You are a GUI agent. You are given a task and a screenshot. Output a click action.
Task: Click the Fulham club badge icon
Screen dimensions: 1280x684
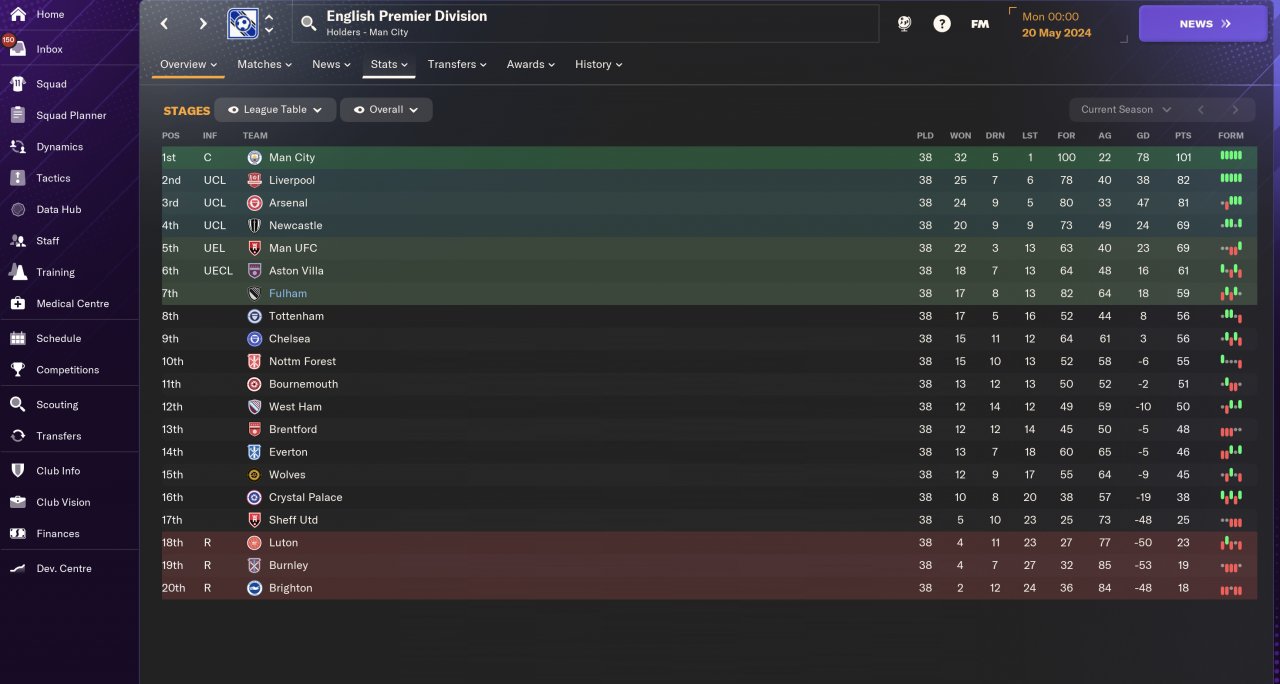click(254, 293)
